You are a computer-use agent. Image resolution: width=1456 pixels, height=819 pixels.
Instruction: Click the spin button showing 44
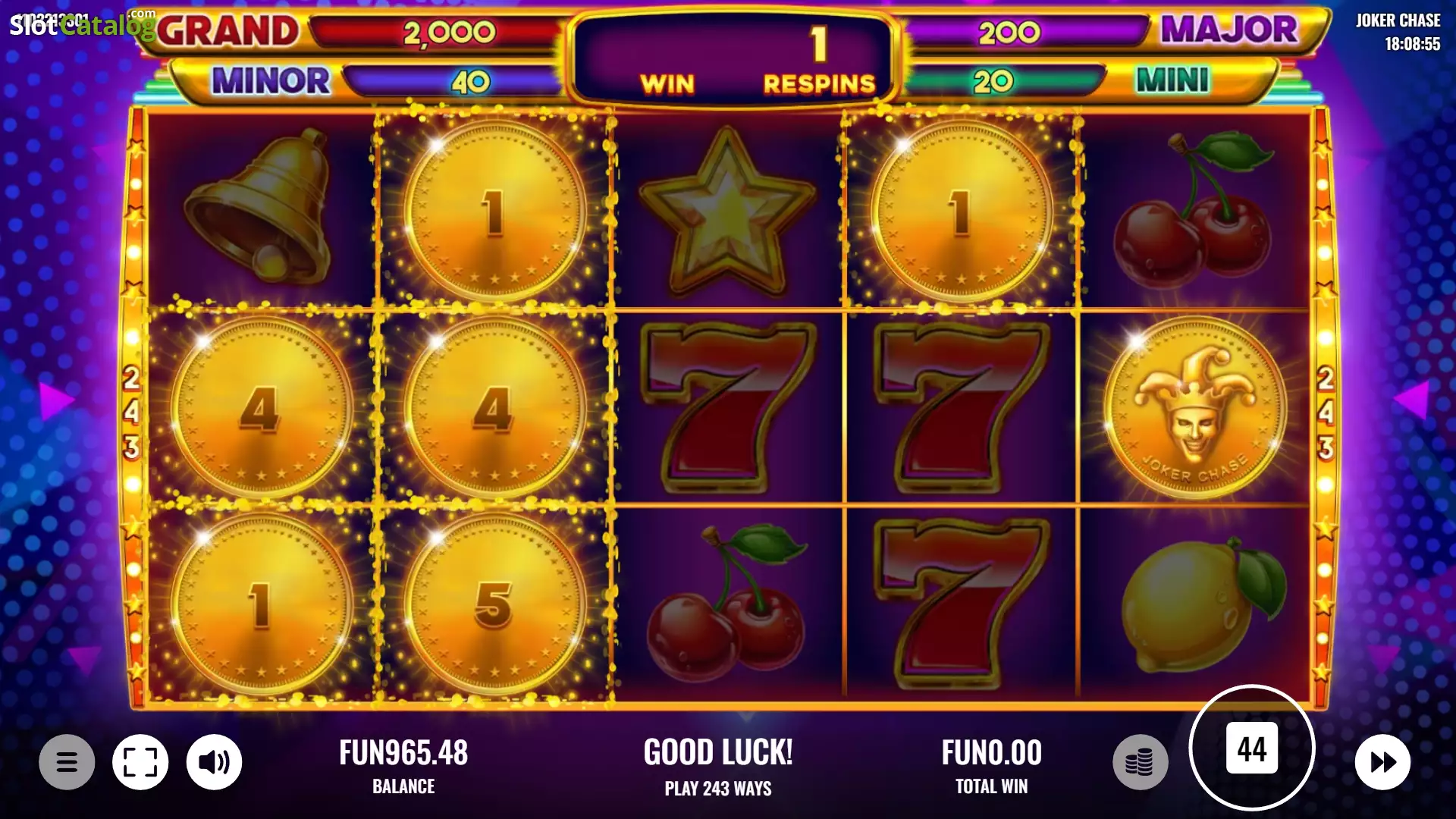pos(1252,748)
